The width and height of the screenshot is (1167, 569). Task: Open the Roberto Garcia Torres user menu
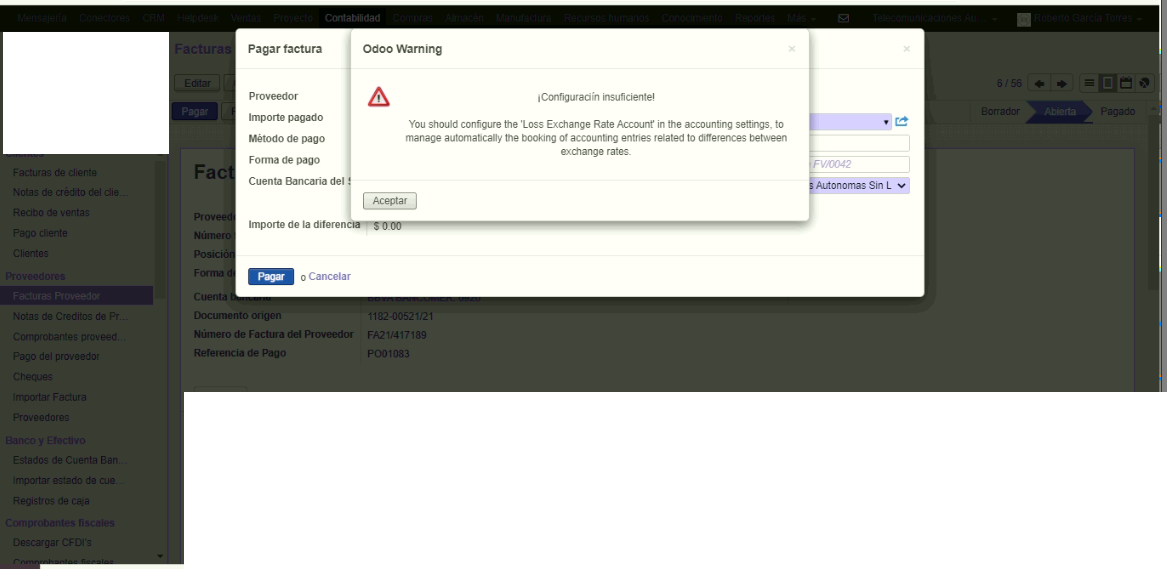click(1087, 18)
